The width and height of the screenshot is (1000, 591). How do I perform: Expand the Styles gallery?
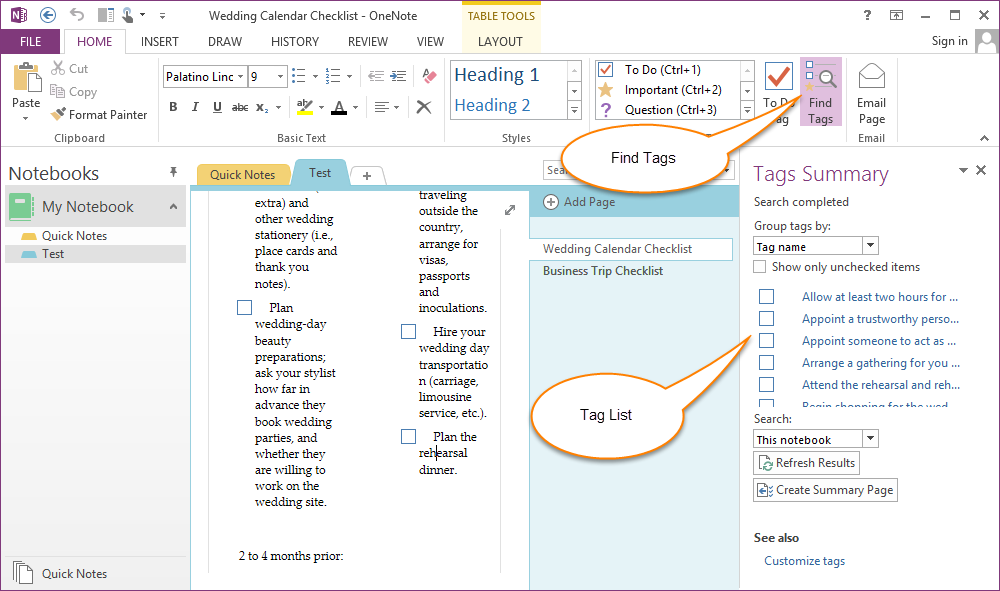[575, 110]
